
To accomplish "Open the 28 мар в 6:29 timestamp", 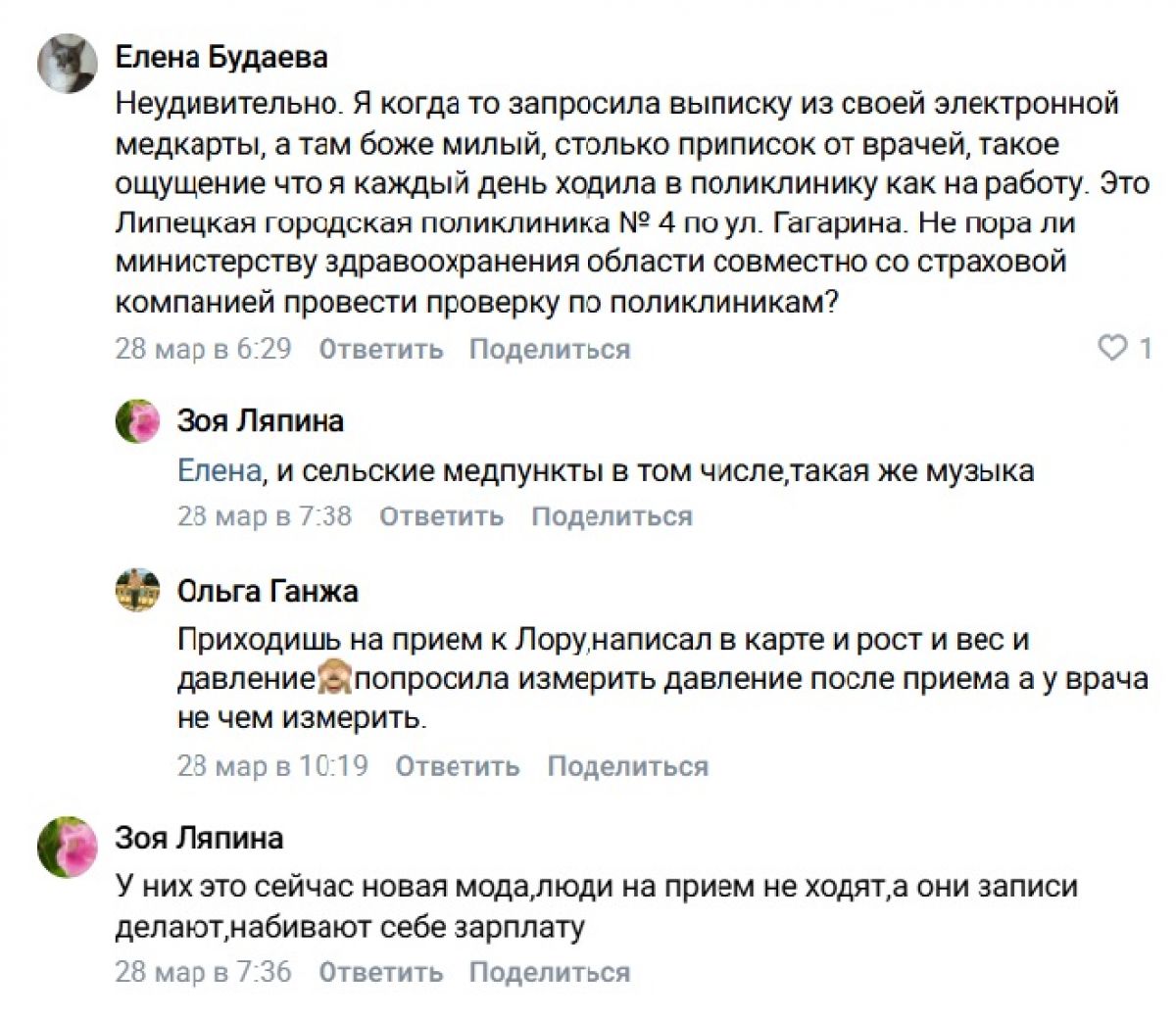I will pyautogui.click(x=203, y=349).
